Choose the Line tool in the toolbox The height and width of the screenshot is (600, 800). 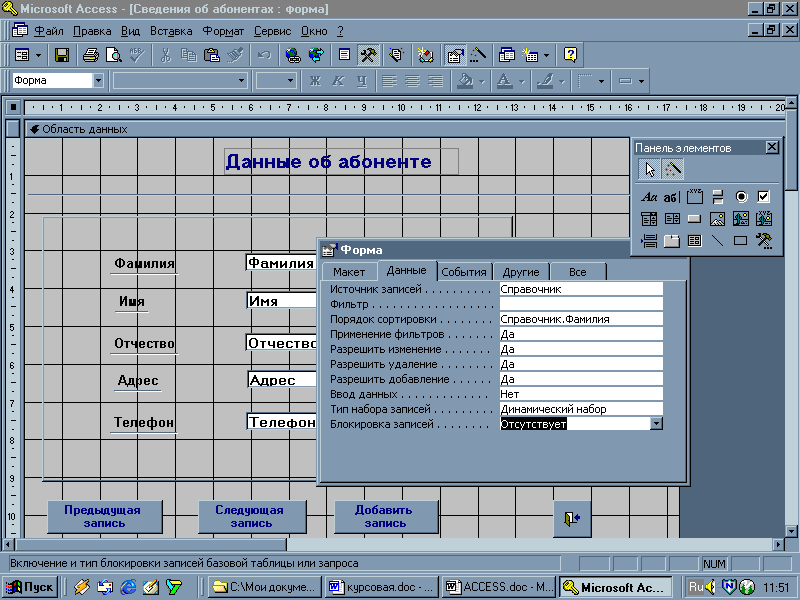point(717,241)
